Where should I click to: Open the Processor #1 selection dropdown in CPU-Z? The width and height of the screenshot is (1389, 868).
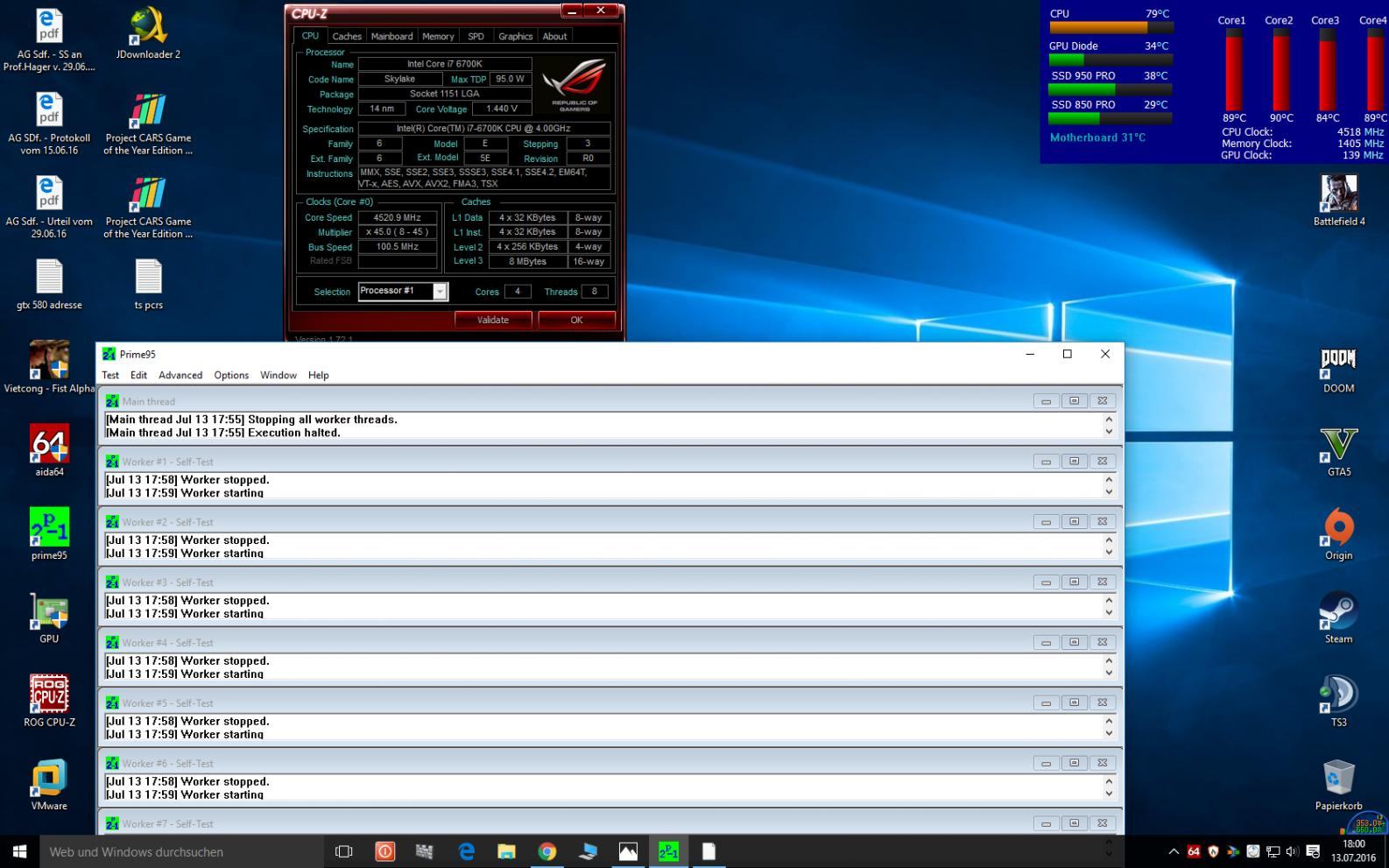(x=403, y=292)
